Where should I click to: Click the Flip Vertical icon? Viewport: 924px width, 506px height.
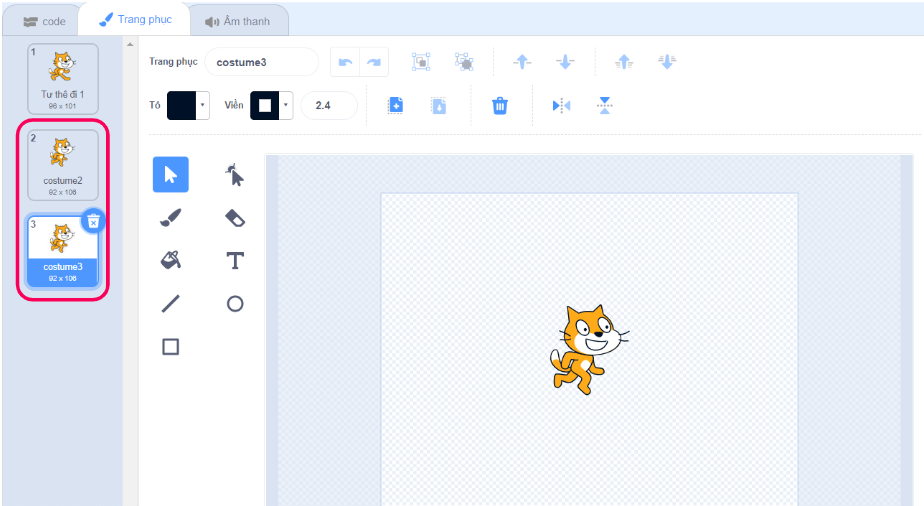(605, 106)
